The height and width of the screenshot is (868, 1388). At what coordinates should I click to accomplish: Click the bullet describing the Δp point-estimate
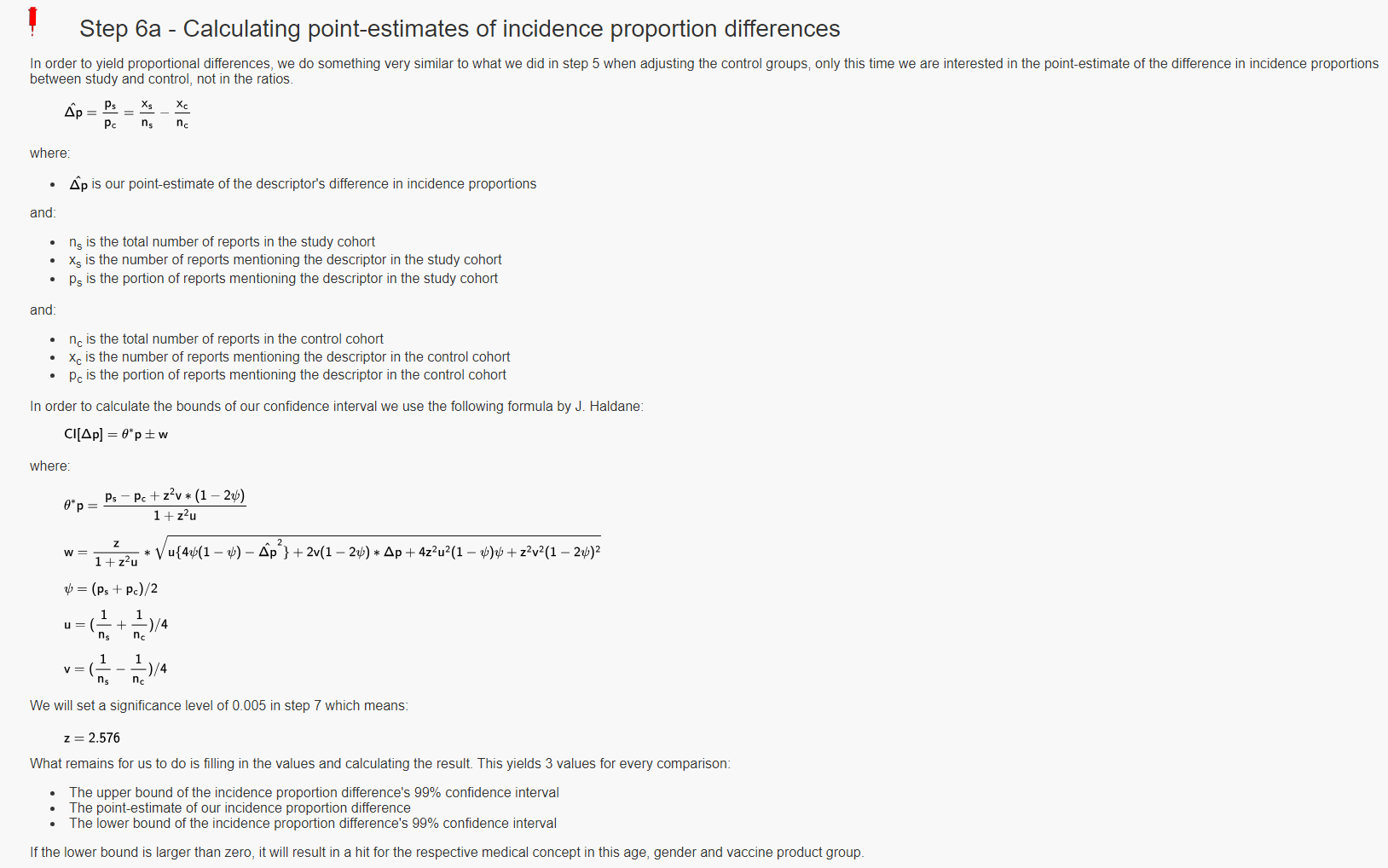(303, 184)
